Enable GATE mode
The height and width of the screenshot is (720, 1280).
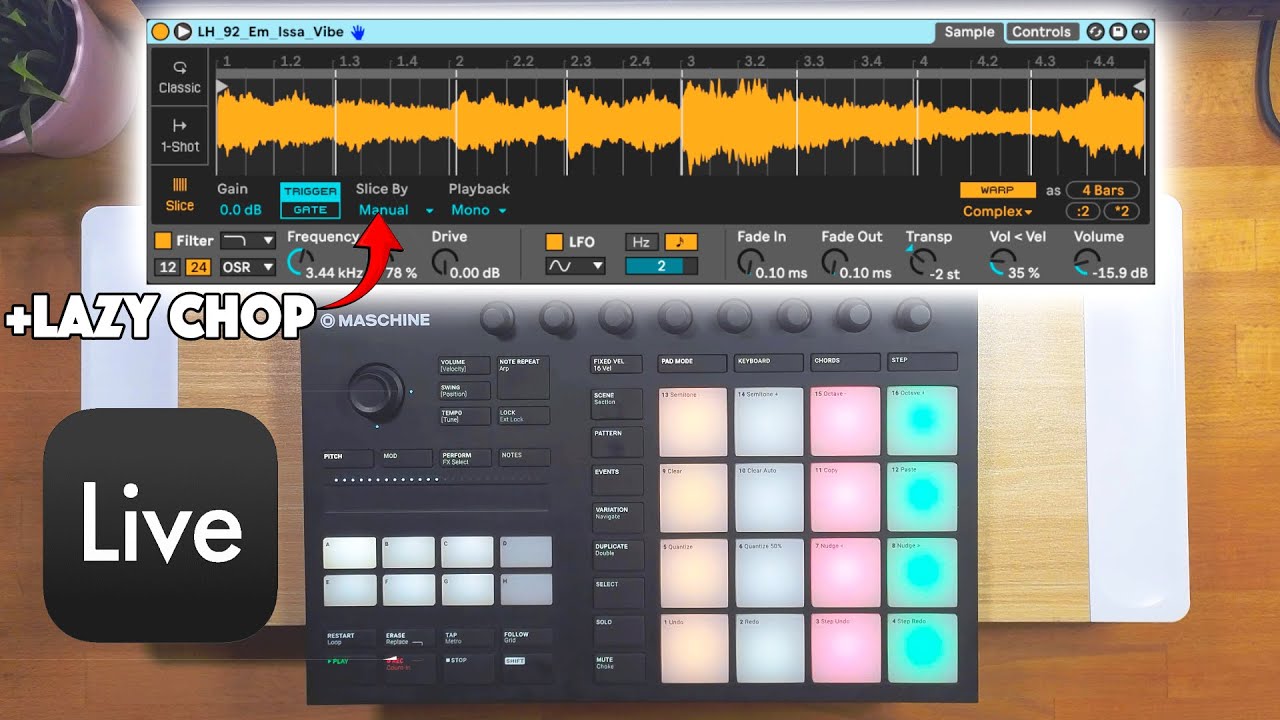pyautogui.click(x=310, y=210)
